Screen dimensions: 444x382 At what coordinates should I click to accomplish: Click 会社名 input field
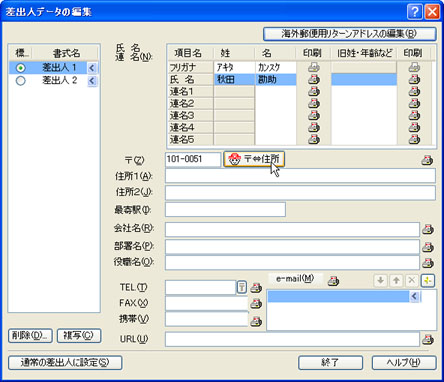click(292, 229)
